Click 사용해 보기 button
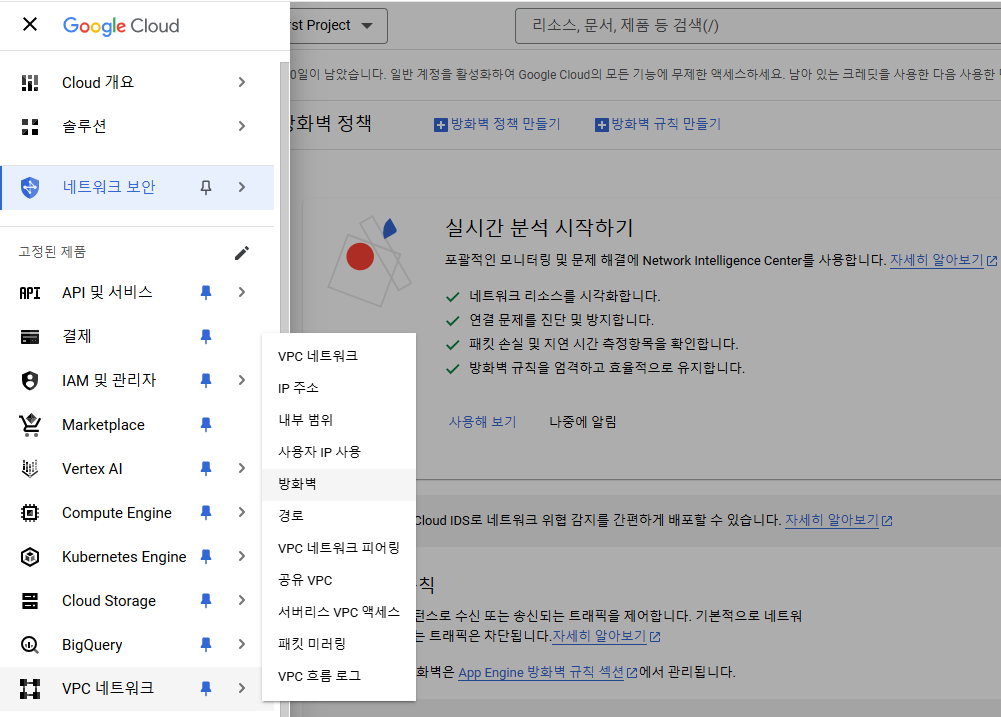This screenshot has height=717, width=1001. point(483,422)
